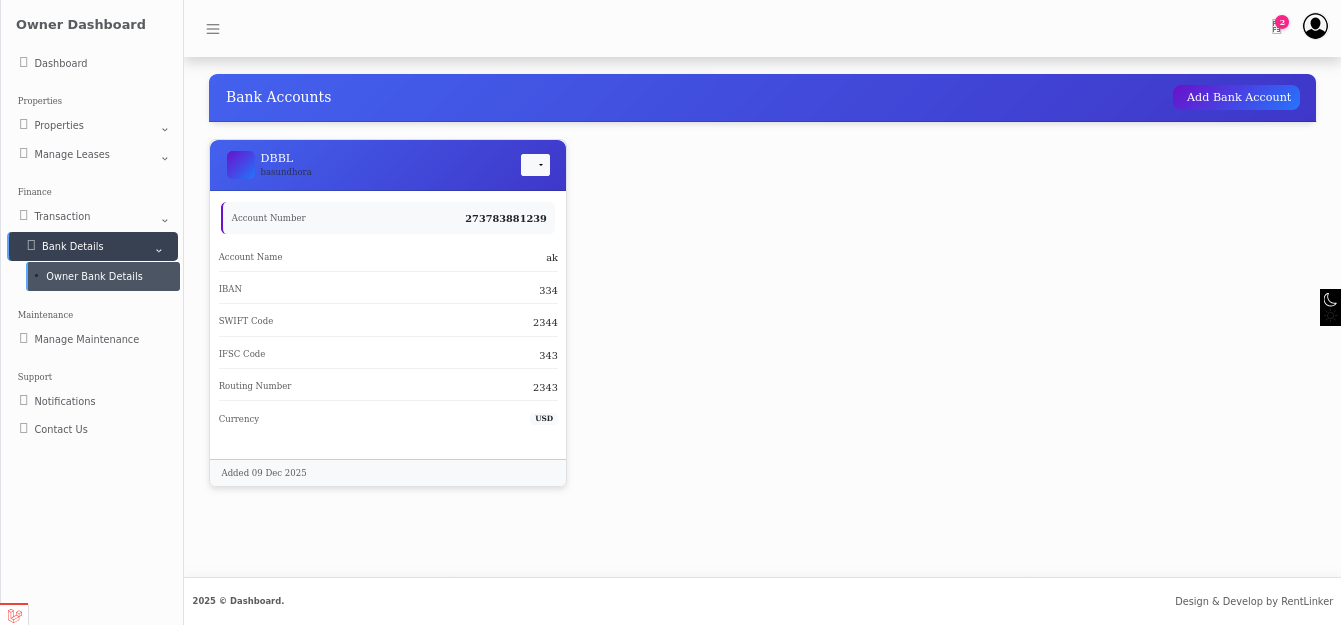The height and width of the screenshot is (625, 1341).
Task: Click the account number 273783881239 field
Action: click(505, 218)
